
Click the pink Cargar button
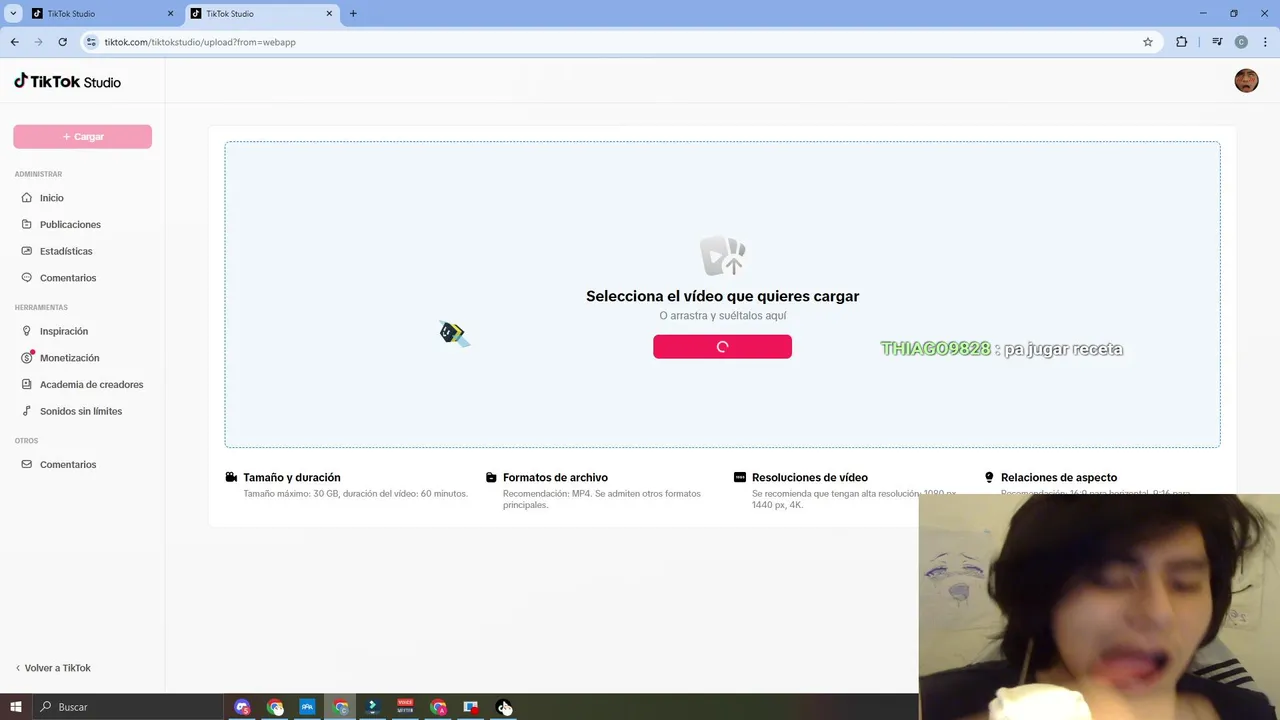pos(82,136)
